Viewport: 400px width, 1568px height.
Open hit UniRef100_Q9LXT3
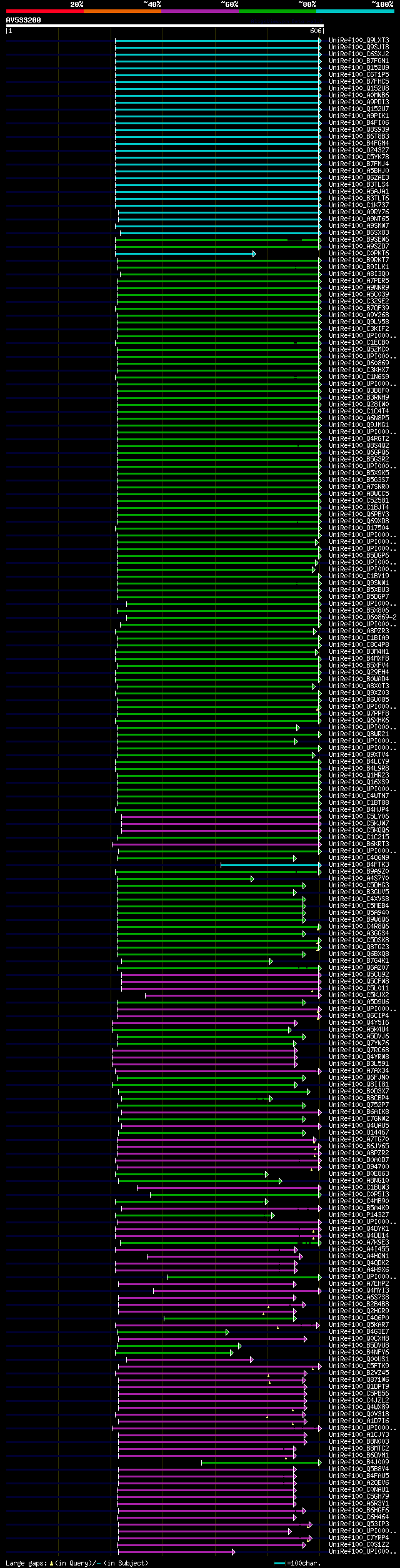coord(359,41)
